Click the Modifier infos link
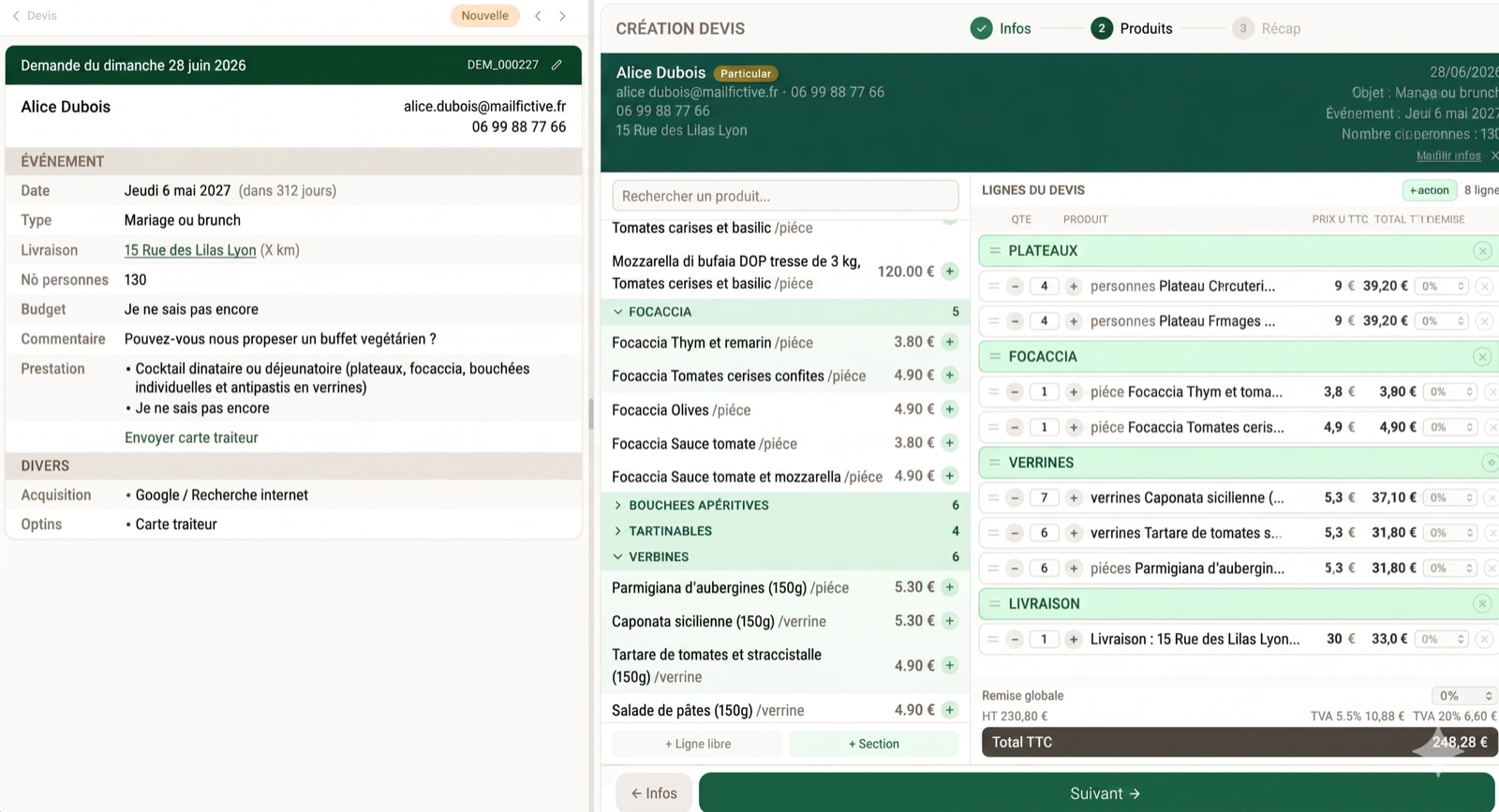The image size is (1499, 812). 1448,155
